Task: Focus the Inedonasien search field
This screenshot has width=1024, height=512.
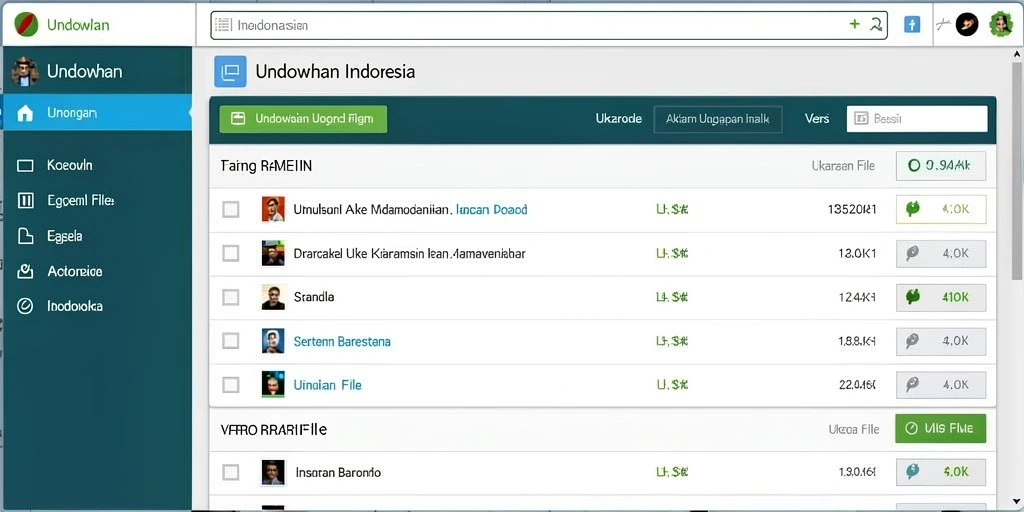Action: [x=549, y=25]
